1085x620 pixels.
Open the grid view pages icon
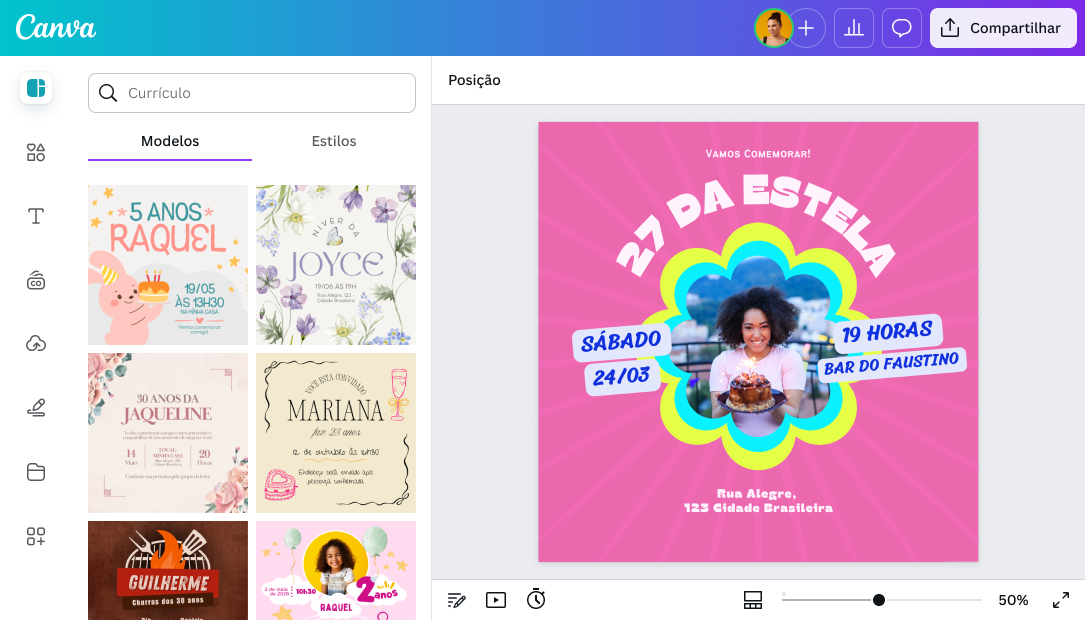pos(753,600)
